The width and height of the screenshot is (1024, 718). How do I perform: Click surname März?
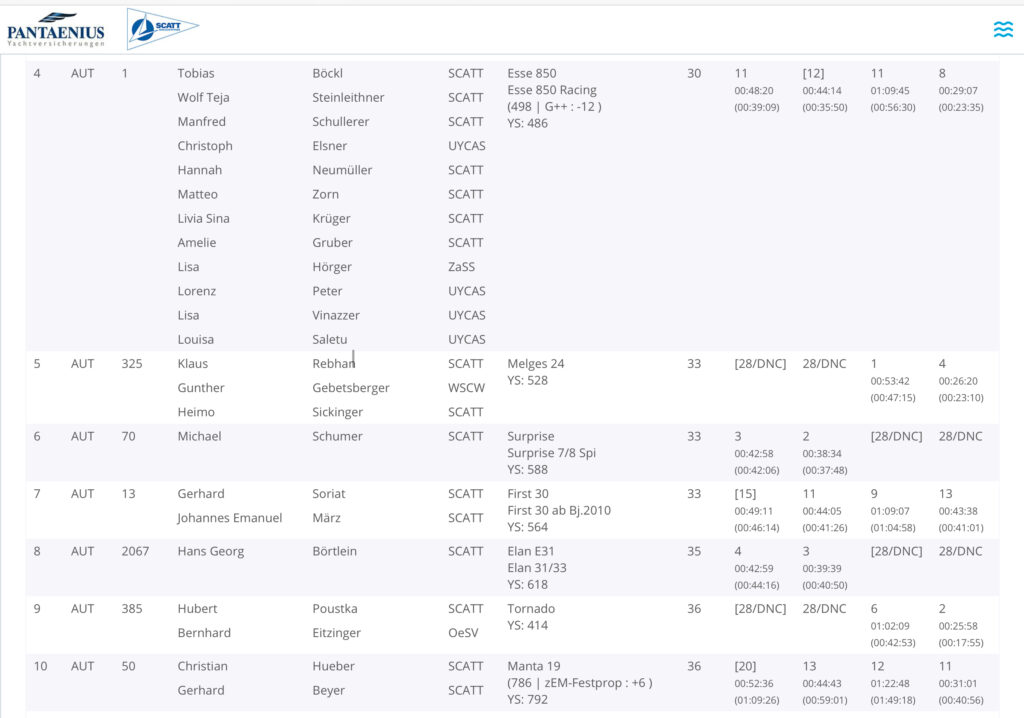pos(326,517)
